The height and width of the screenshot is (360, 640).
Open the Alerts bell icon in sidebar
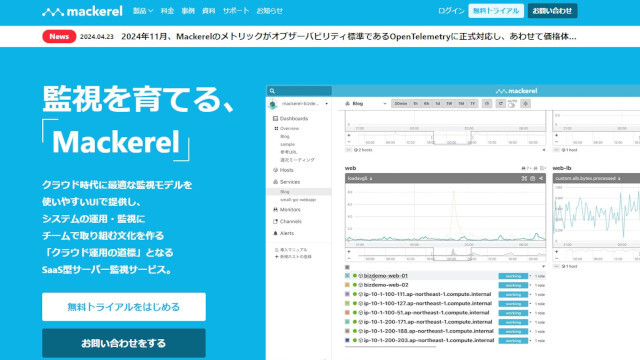click(x=275, y=233)
